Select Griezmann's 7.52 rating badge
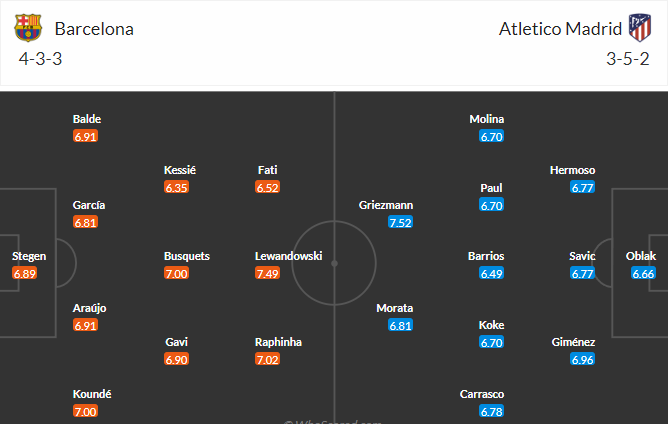The width and height of the screenshot is (668, 424). click(400, 222)
